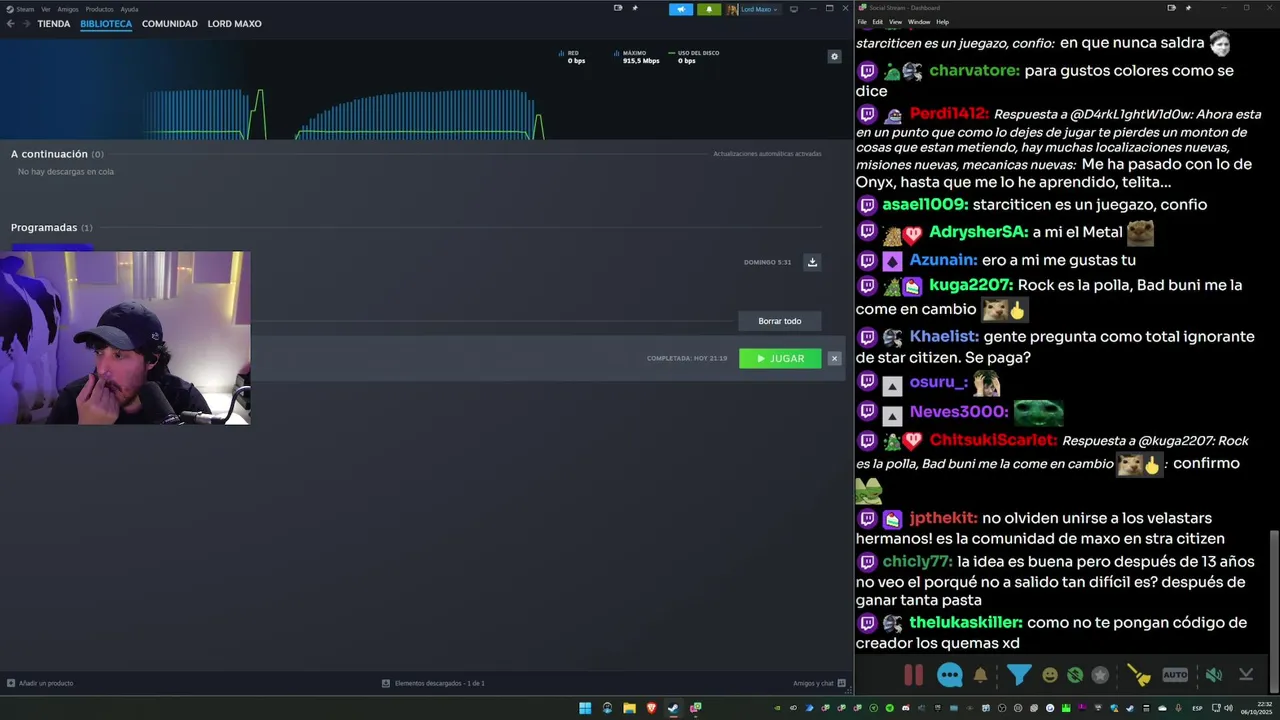Click the username chicly77 in chat
Viewport: 1280px width, 720px height.
917,562
